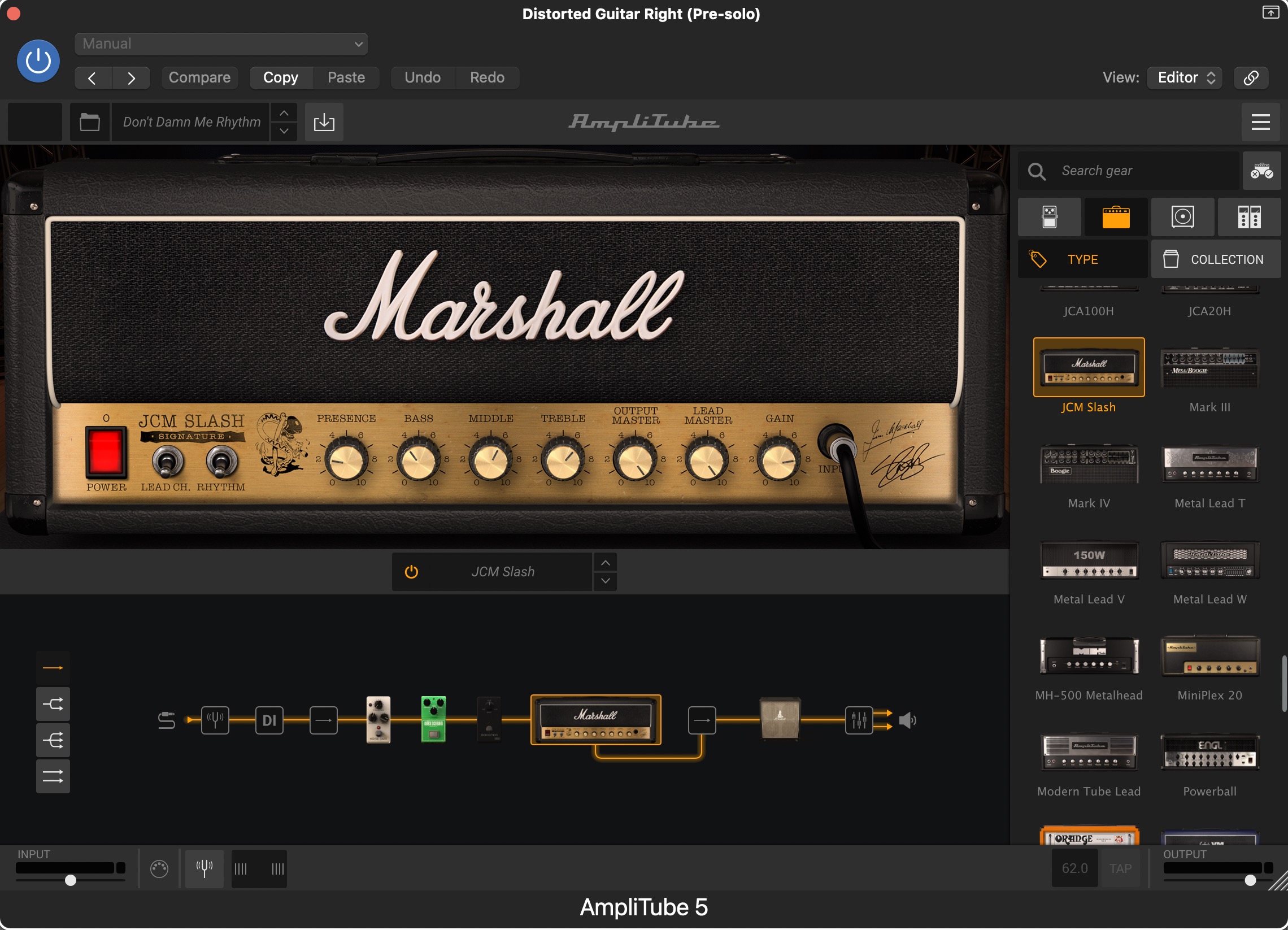Select the parallel dual chain routing
The width and height of the screenshot is (1288, 930).
(x=53, y=777)
